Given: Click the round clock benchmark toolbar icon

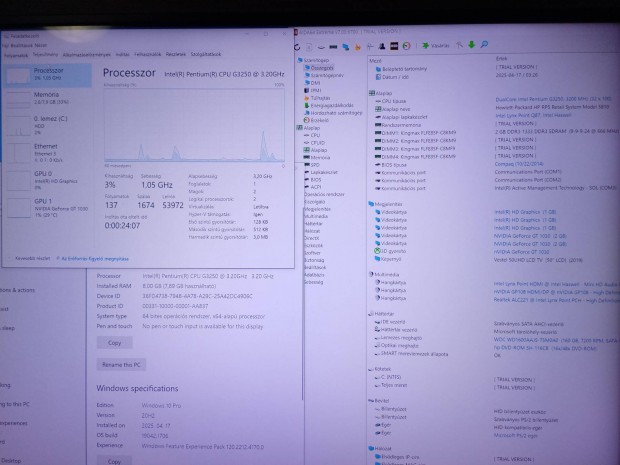Looking at the screenshot, I should (406, 46).
